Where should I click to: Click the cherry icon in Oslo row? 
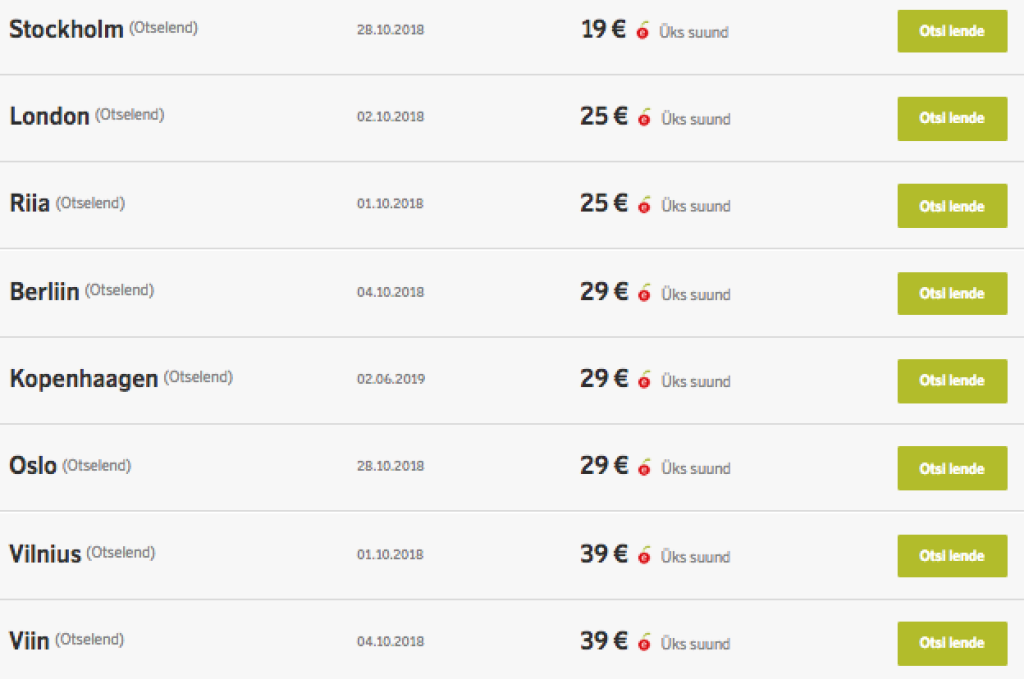[644, 468]
